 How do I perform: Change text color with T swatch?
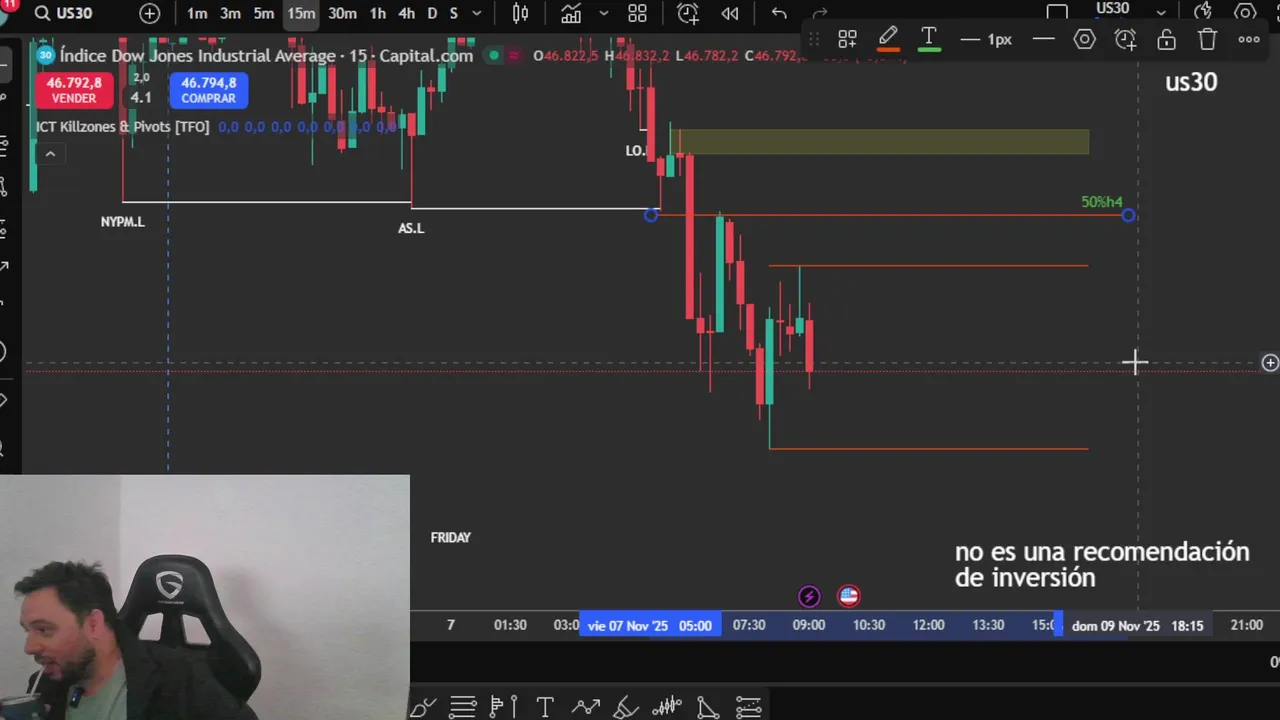point(929,39)
